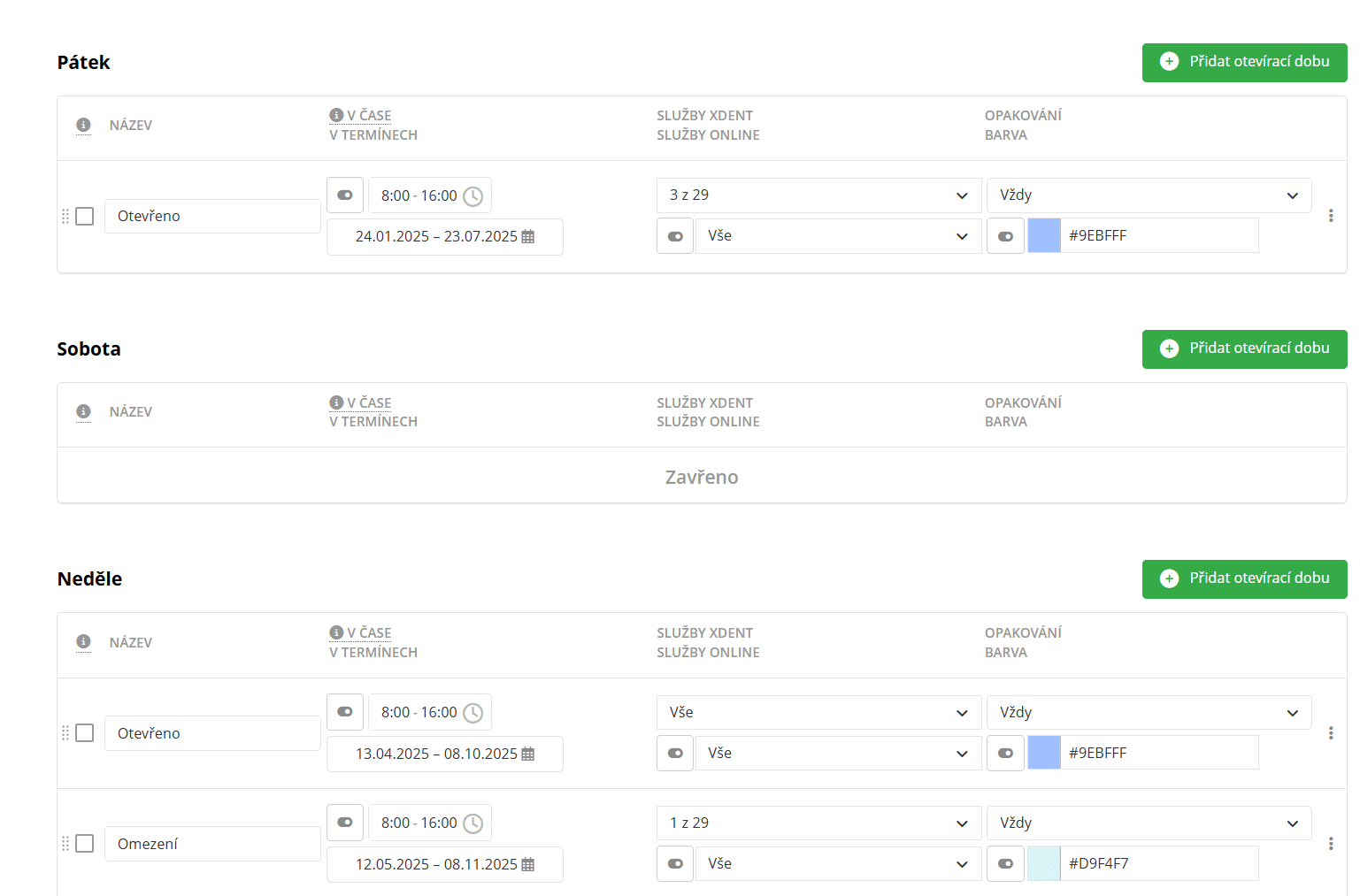Screen dimensions: 1360x896
Task: Open calendar for 12.05.2025 – 08.11.2025 range
Action: click(x=528, y=864)
